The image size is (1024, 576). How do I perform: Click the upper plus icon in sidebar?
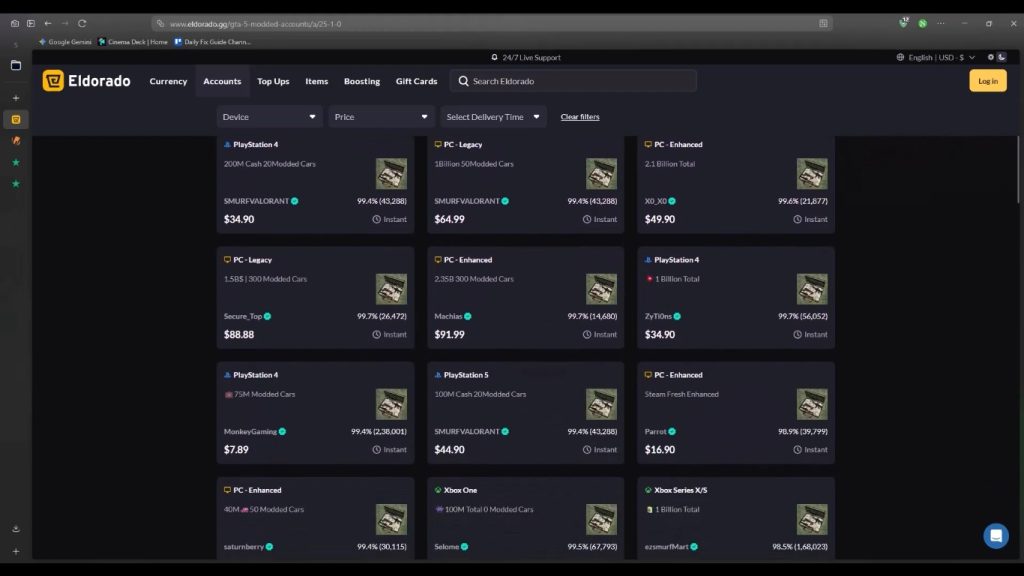(16, 98)
